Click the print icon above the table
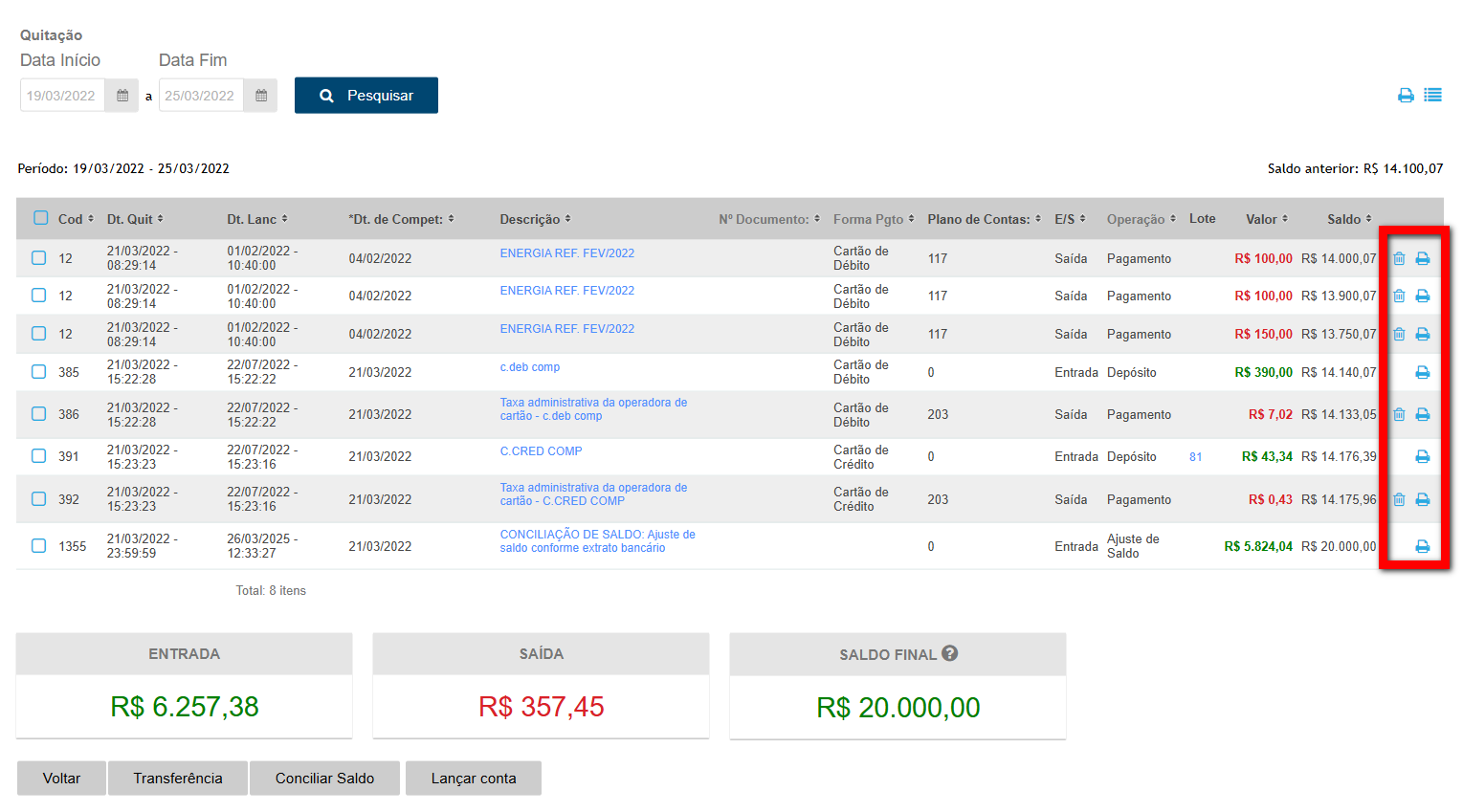 pyautogui.click(x=1406, y=96)
